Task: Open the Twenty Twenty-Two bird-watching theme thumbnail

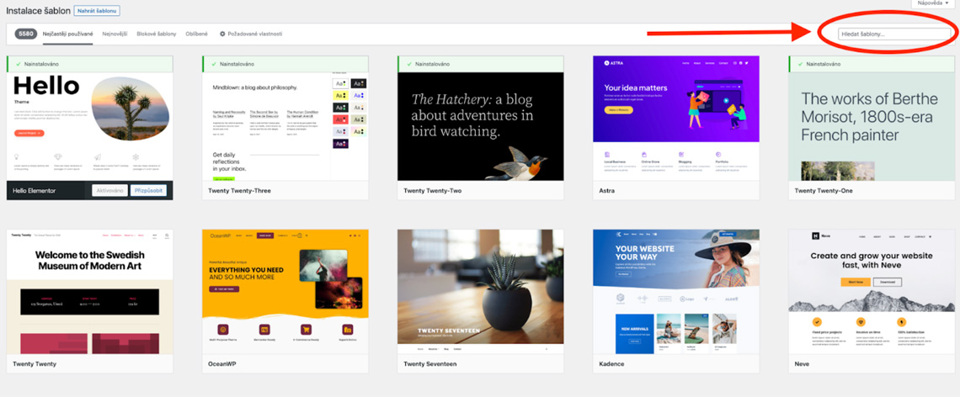Action: pyautogui.click(x=481, y=126)
